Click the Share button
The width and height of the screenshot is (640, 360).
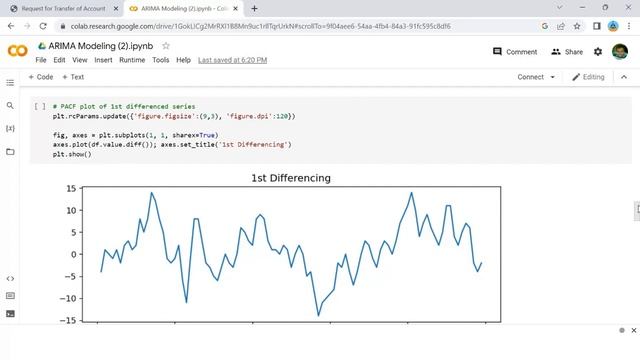pos(567,52)
